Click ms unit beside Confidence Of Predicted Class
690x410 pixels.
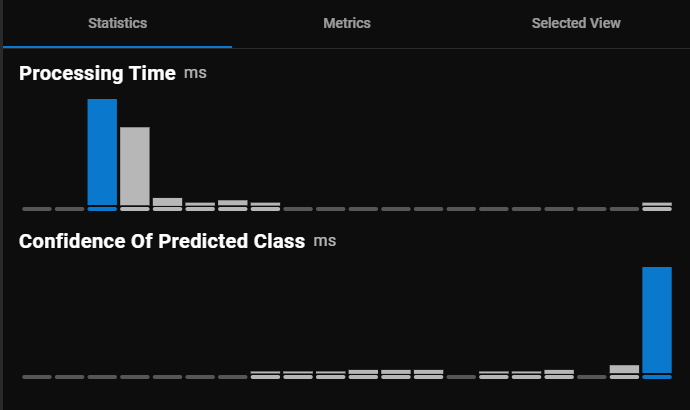point(324,242)
